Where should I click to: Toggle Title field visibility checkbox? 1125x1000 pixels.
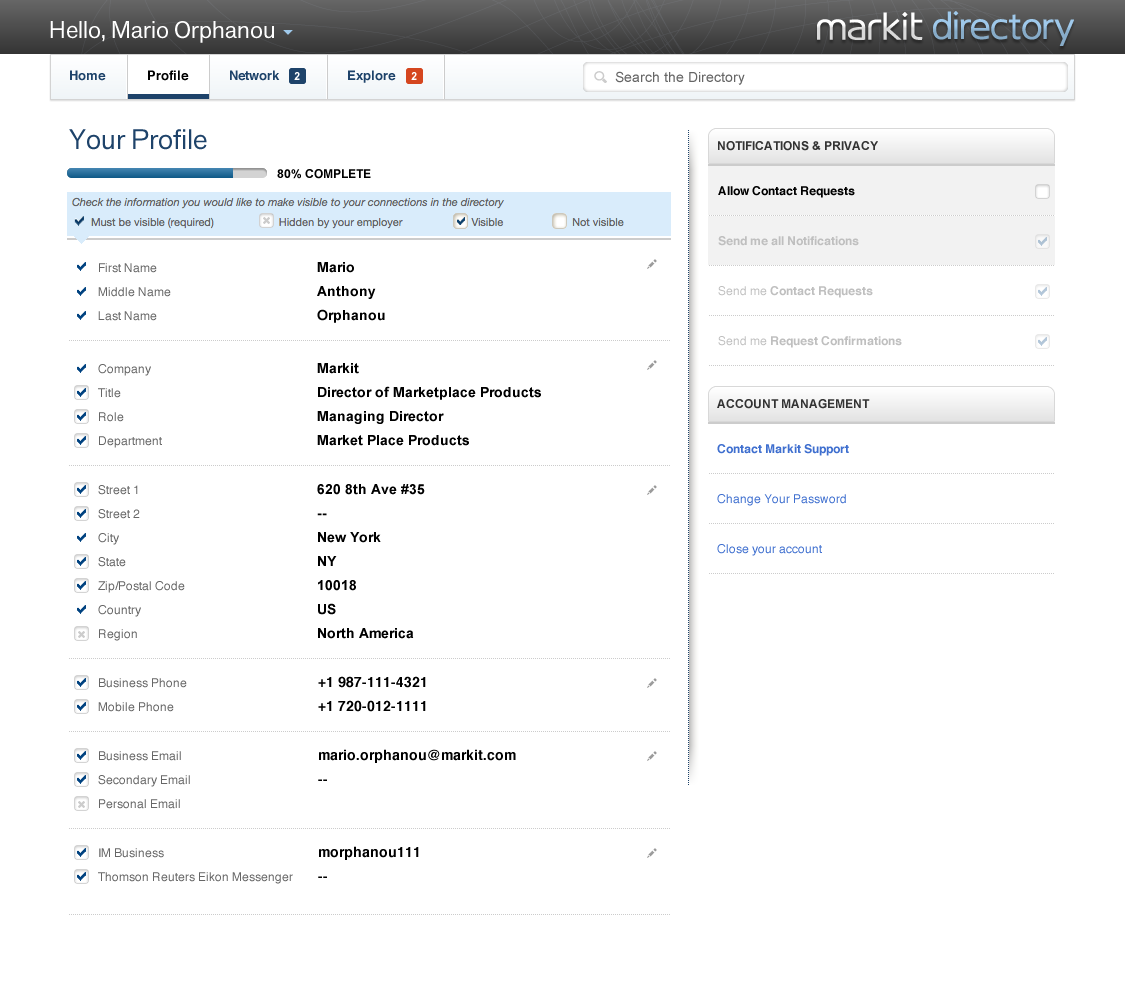[82, 393]
